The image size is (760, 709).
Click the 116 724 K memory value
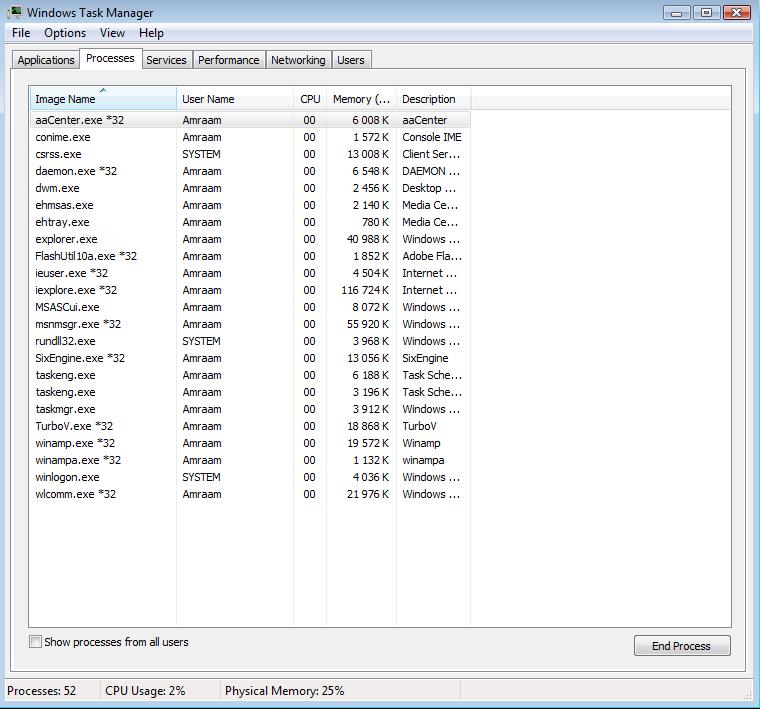point(365,290)
